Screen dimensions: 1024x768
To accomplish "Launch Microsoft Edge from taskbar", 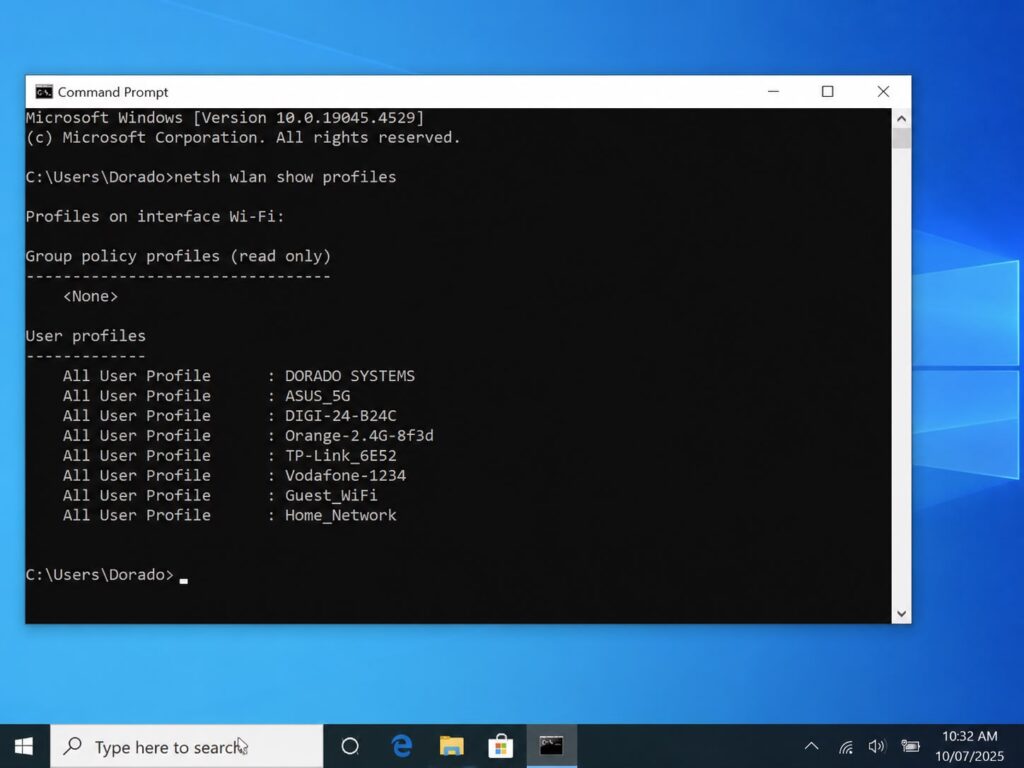I will [x=401, y=746].
